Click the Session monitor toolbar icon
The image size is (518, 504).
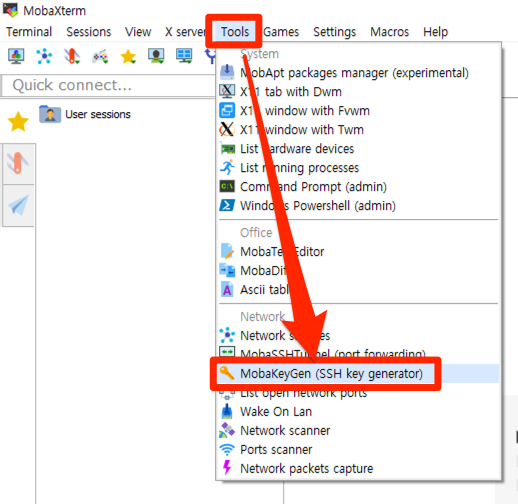tap(16, 56)
